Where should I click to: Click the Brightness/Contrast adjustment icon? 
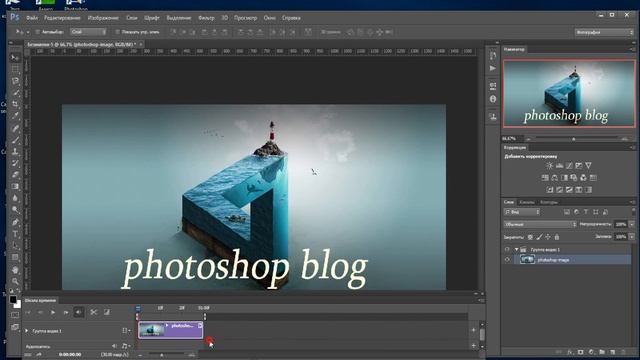click(x=549, y=166)
